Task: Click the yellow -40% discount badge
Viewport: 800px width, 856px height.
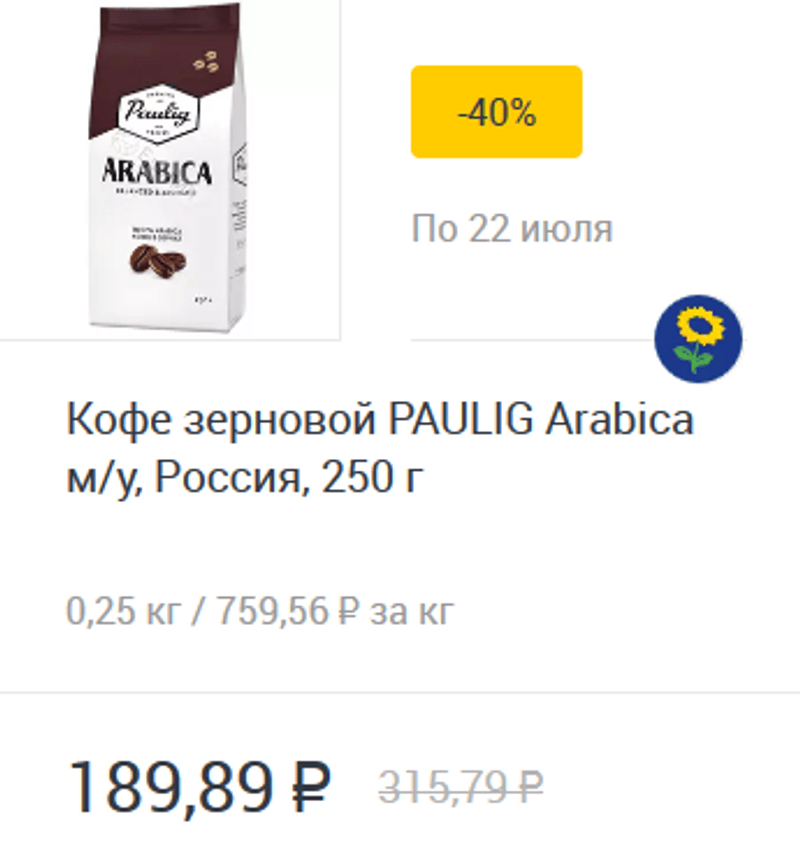Action: click(496, 112)
